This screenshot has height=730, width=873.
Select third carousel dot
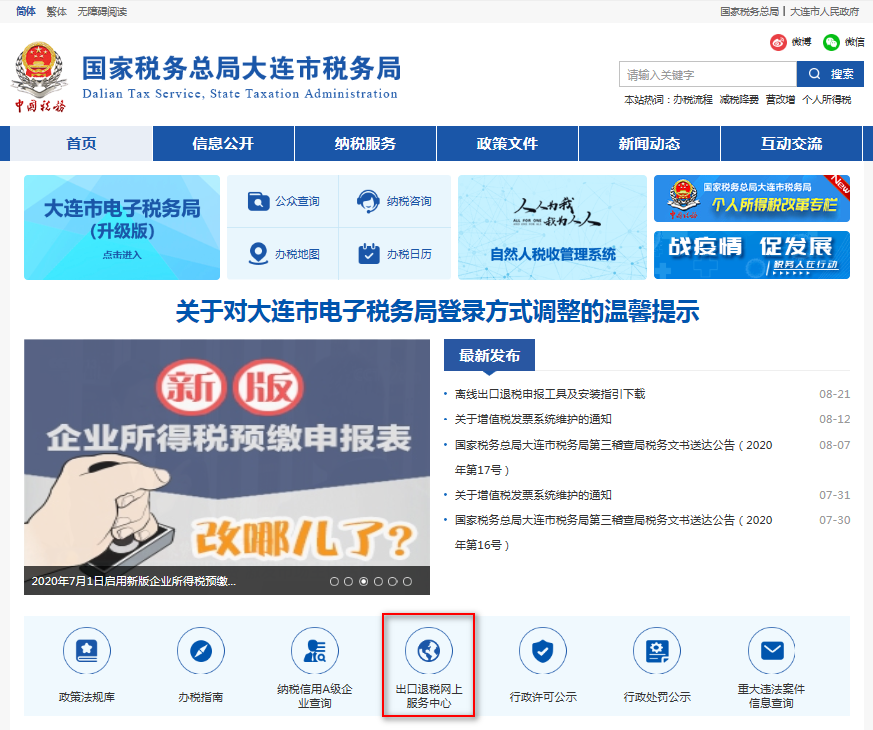(x=364, y=581)
